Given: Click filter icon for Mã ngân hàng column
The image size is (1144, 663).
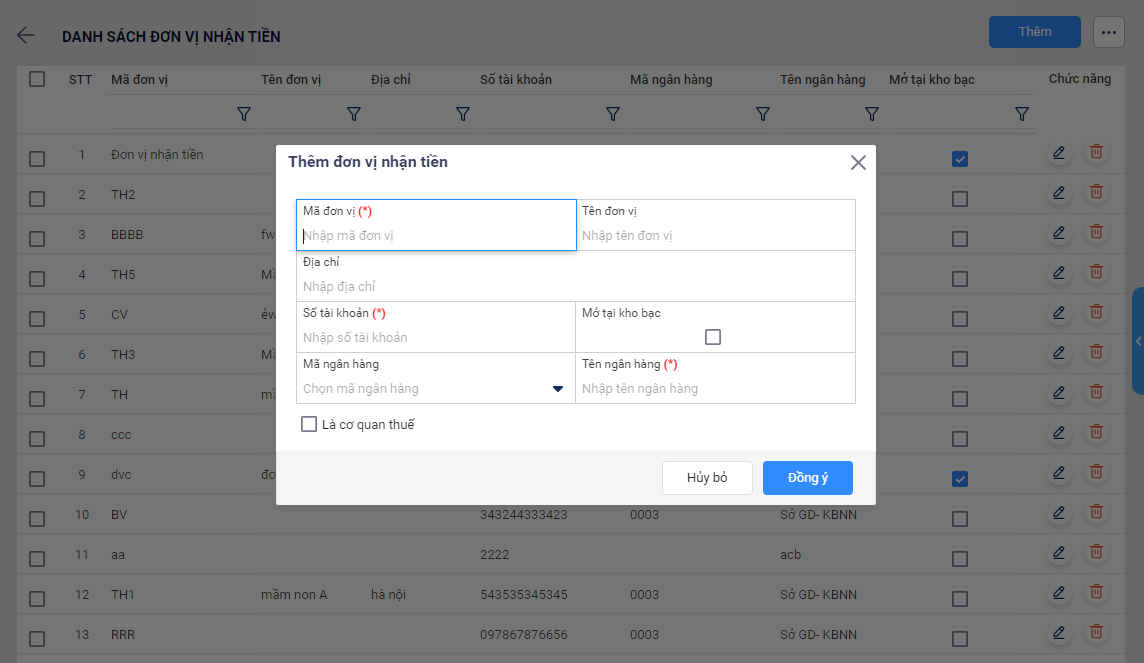Looking at the screenshot, I should 762,115.
